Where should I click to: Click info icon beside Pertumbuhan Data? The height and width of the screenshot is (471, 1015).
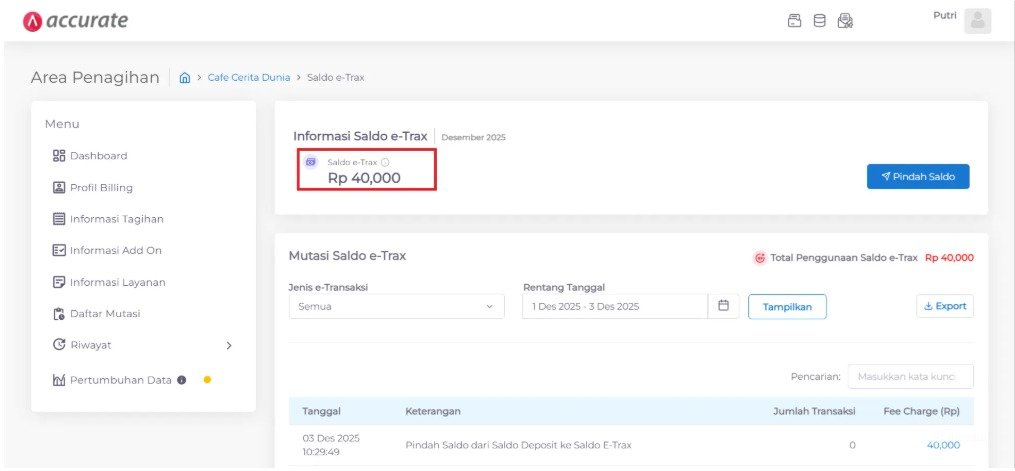click(181, 380)
